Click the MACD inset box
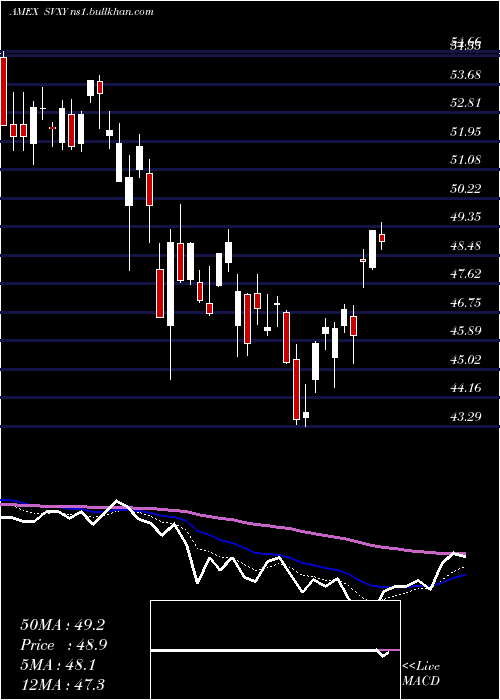Image resolution: width=500 pixels, height=700 pixels. pos(275,650)
